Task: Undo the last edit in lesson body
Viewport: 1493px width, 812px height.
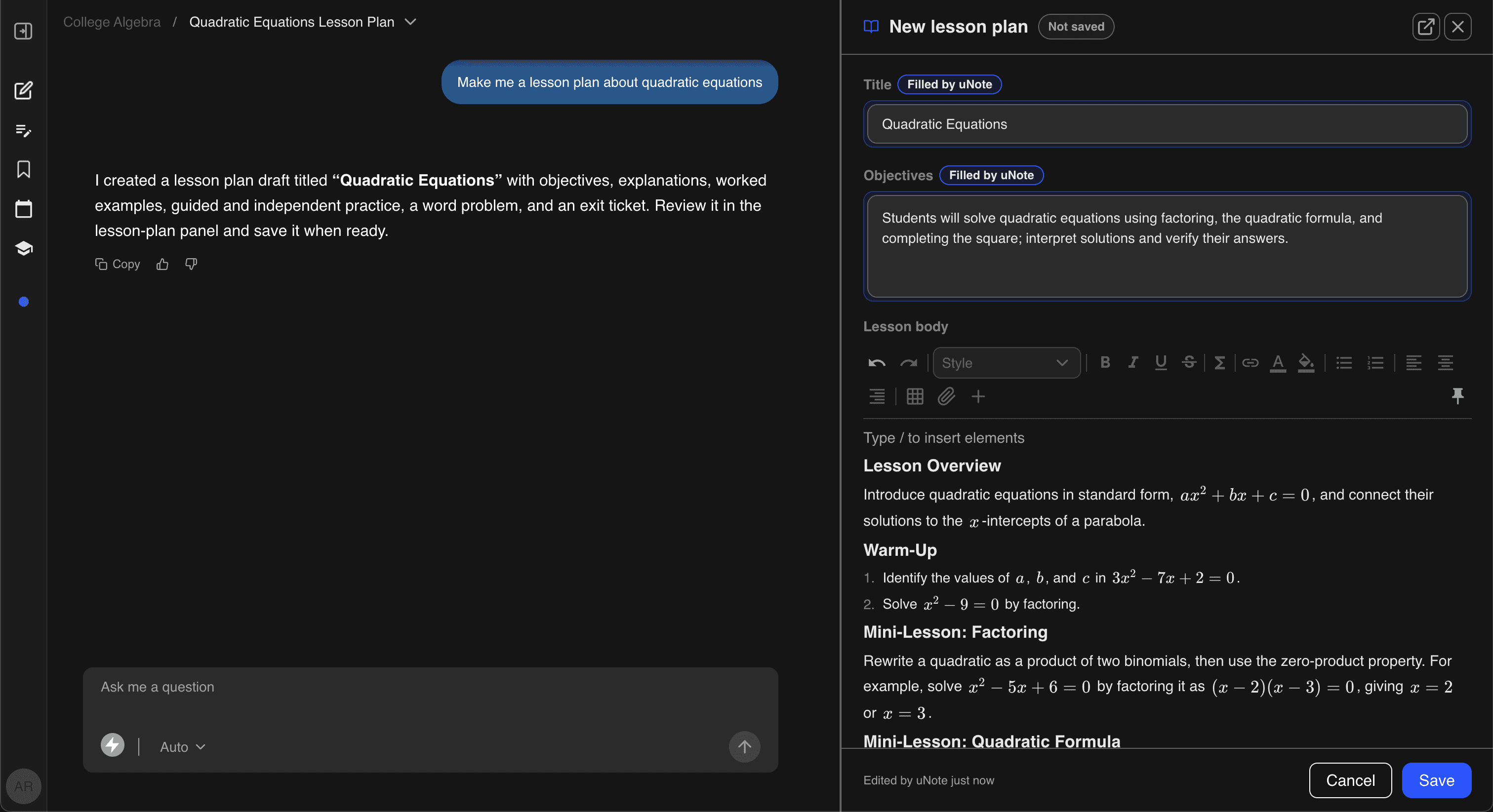Action: [876, 363]
